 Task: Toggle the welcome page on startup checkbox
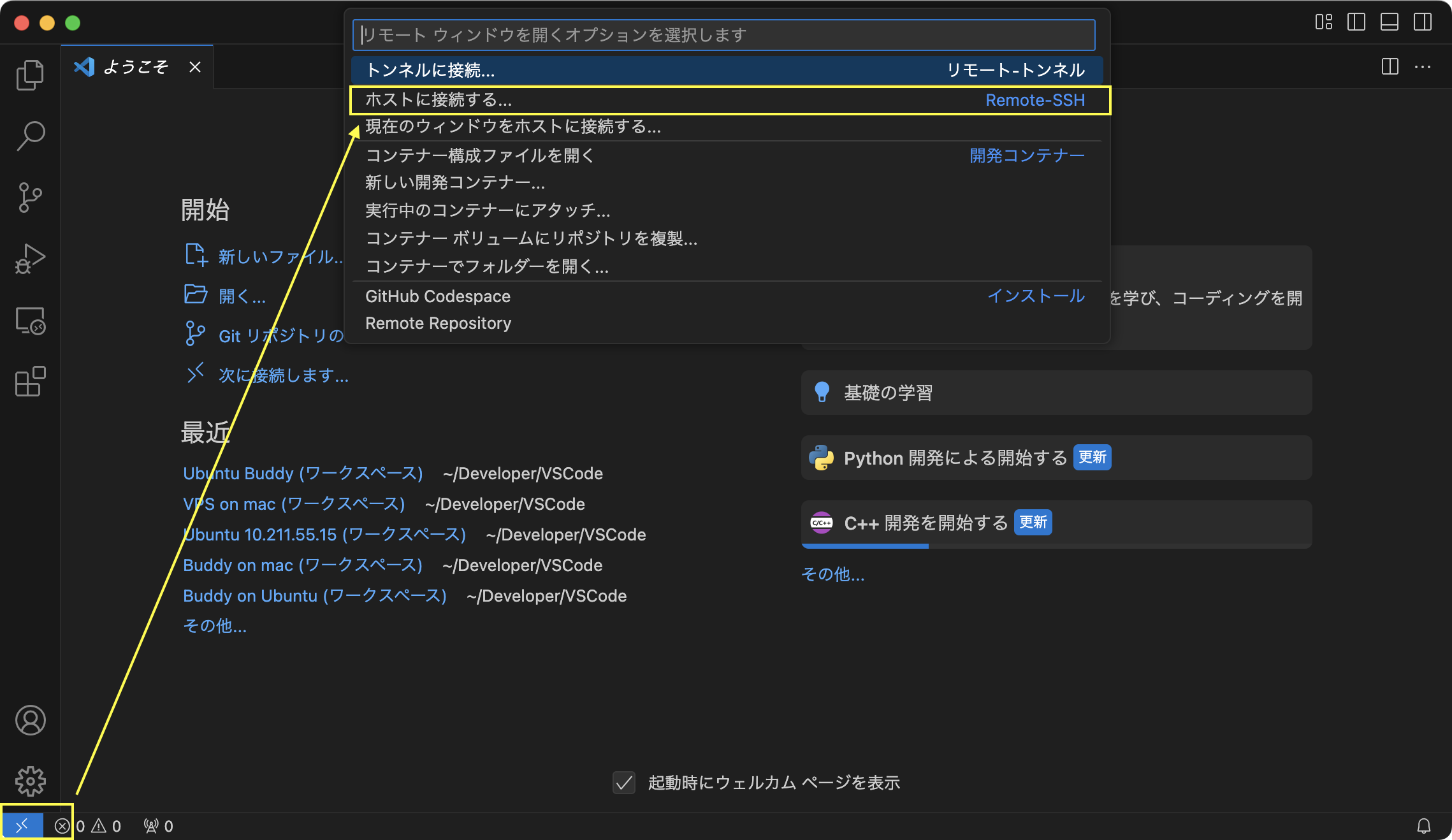(x=623, y=783)
